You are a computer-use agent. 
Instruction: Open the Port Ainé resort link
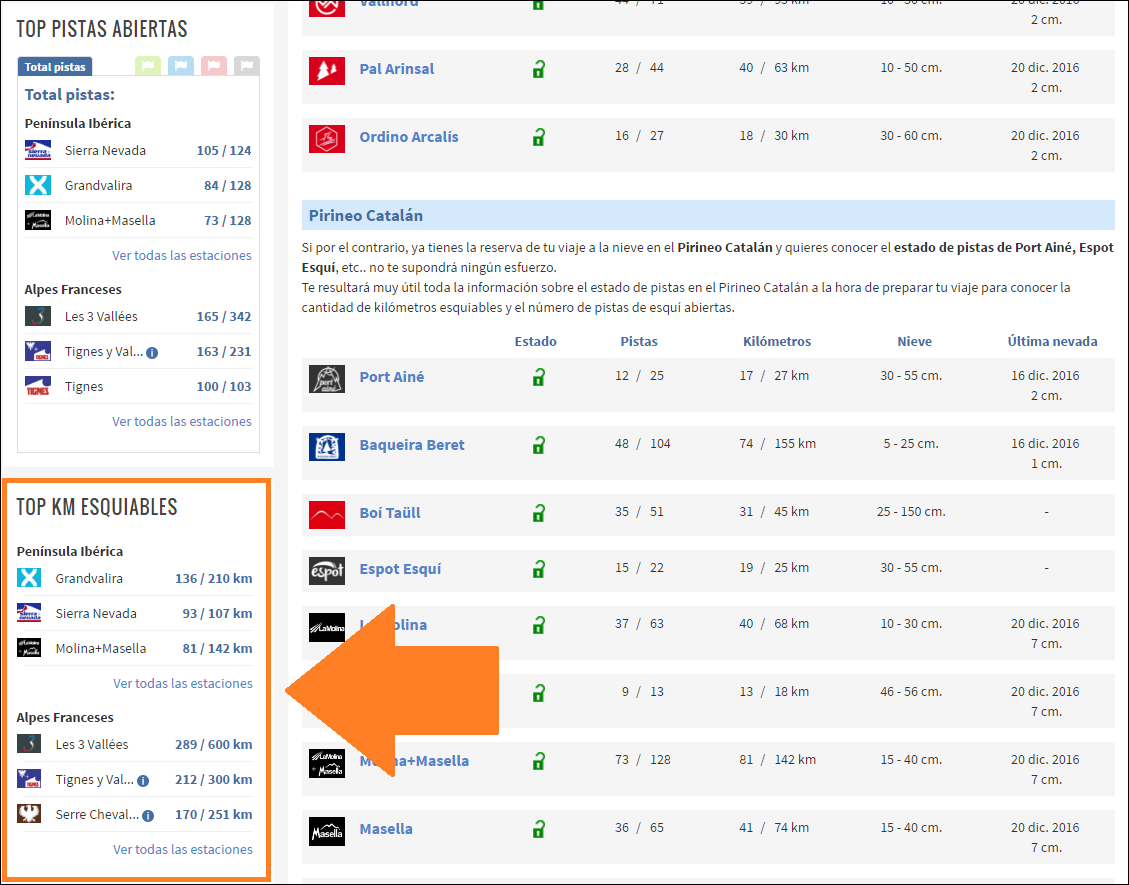(x=392, y=377)
